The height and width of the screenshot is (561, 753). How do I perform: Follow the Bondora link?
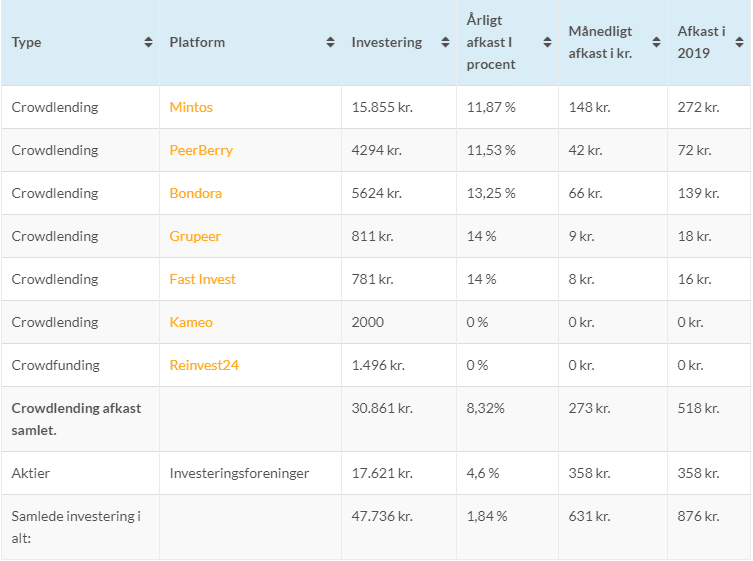tap(196, 193)
